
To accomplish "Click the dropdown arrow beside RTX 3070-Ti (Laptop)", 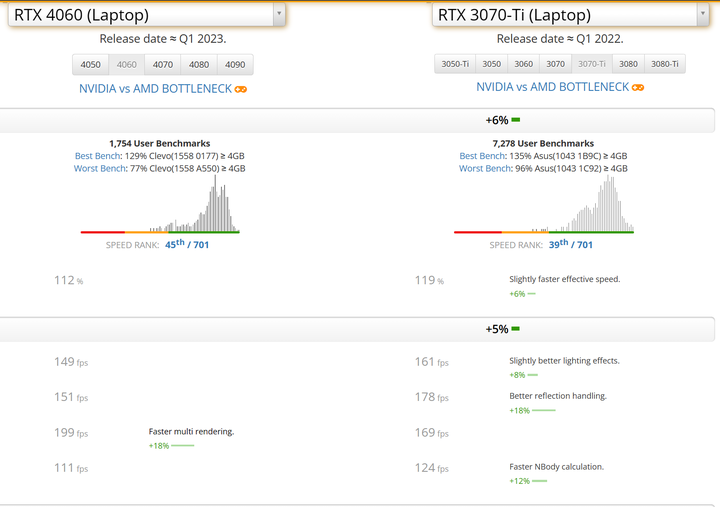I will [x=703, y=14].
